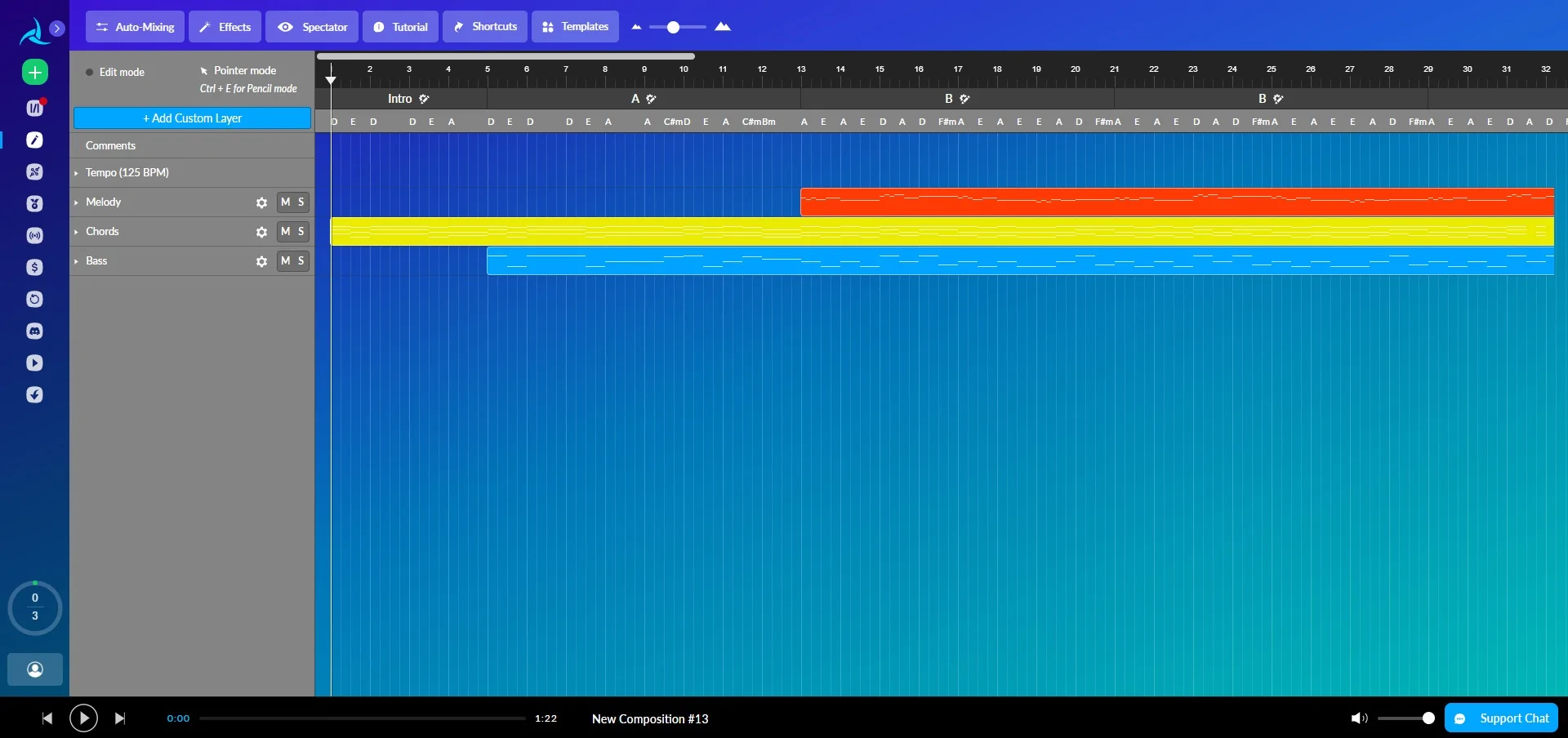Edit the Intro section marker
The height and width of the screenshot is (738, 1568).
424,99
